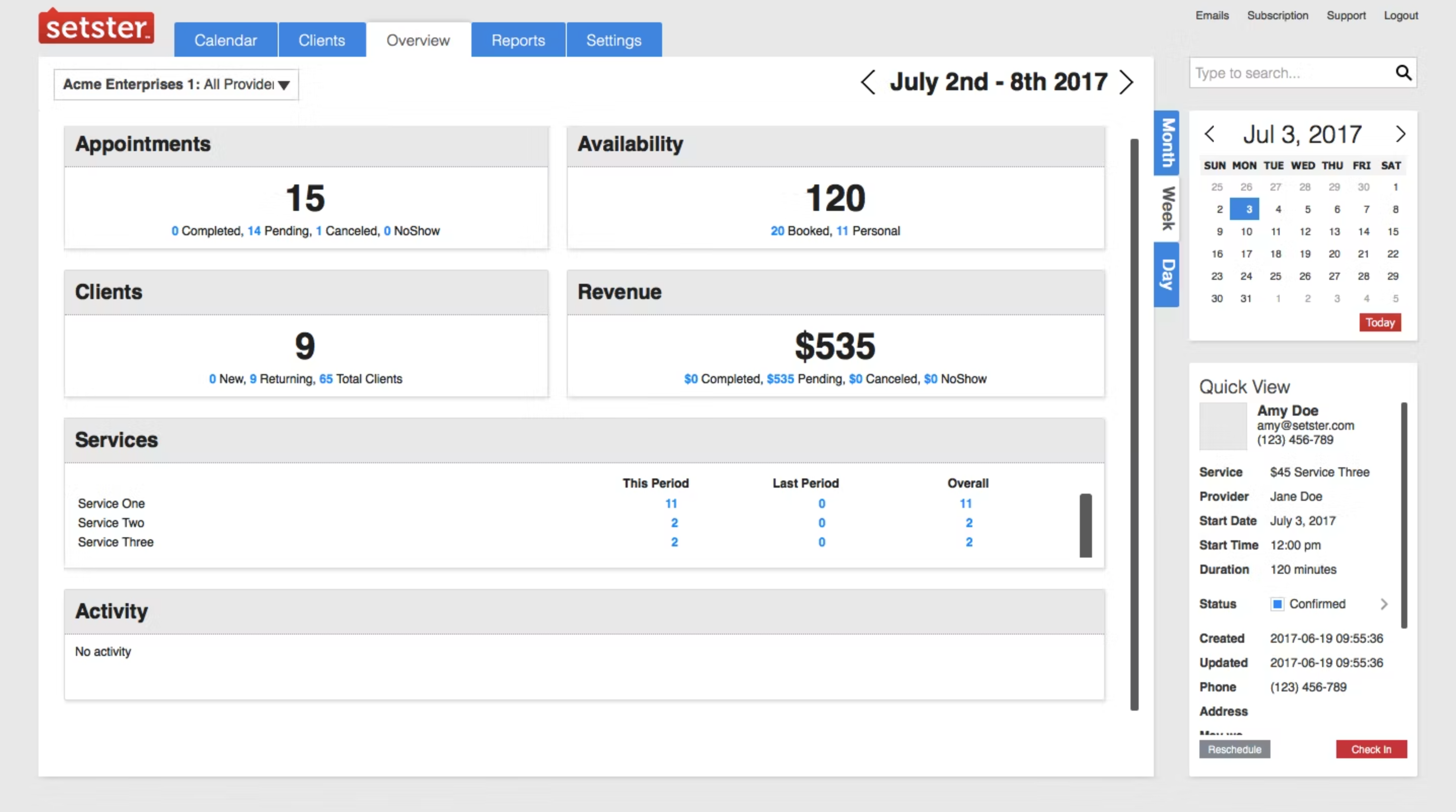
Task: Expand the Confirmed status chevron
Action: [x=1384, y=604]
